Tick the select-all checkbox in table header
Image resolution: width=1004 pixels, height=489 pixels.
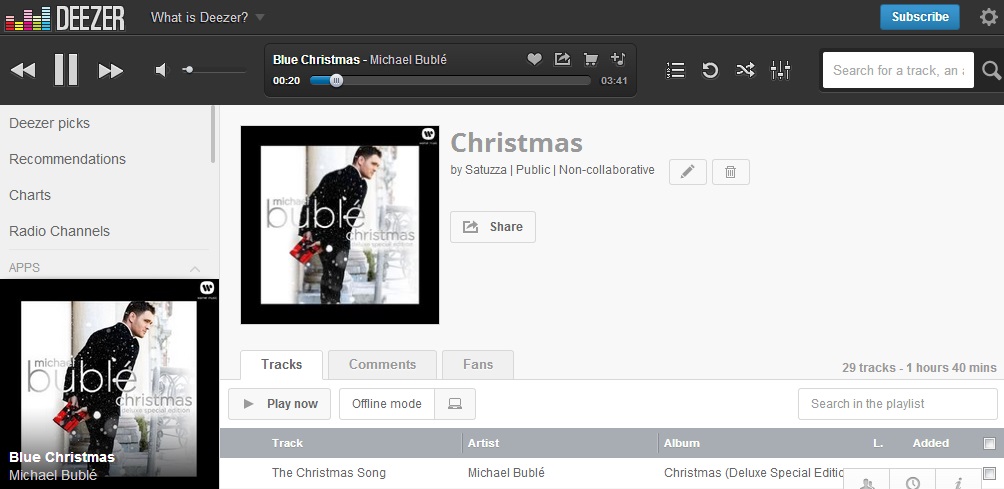click(x=989, y=444)
